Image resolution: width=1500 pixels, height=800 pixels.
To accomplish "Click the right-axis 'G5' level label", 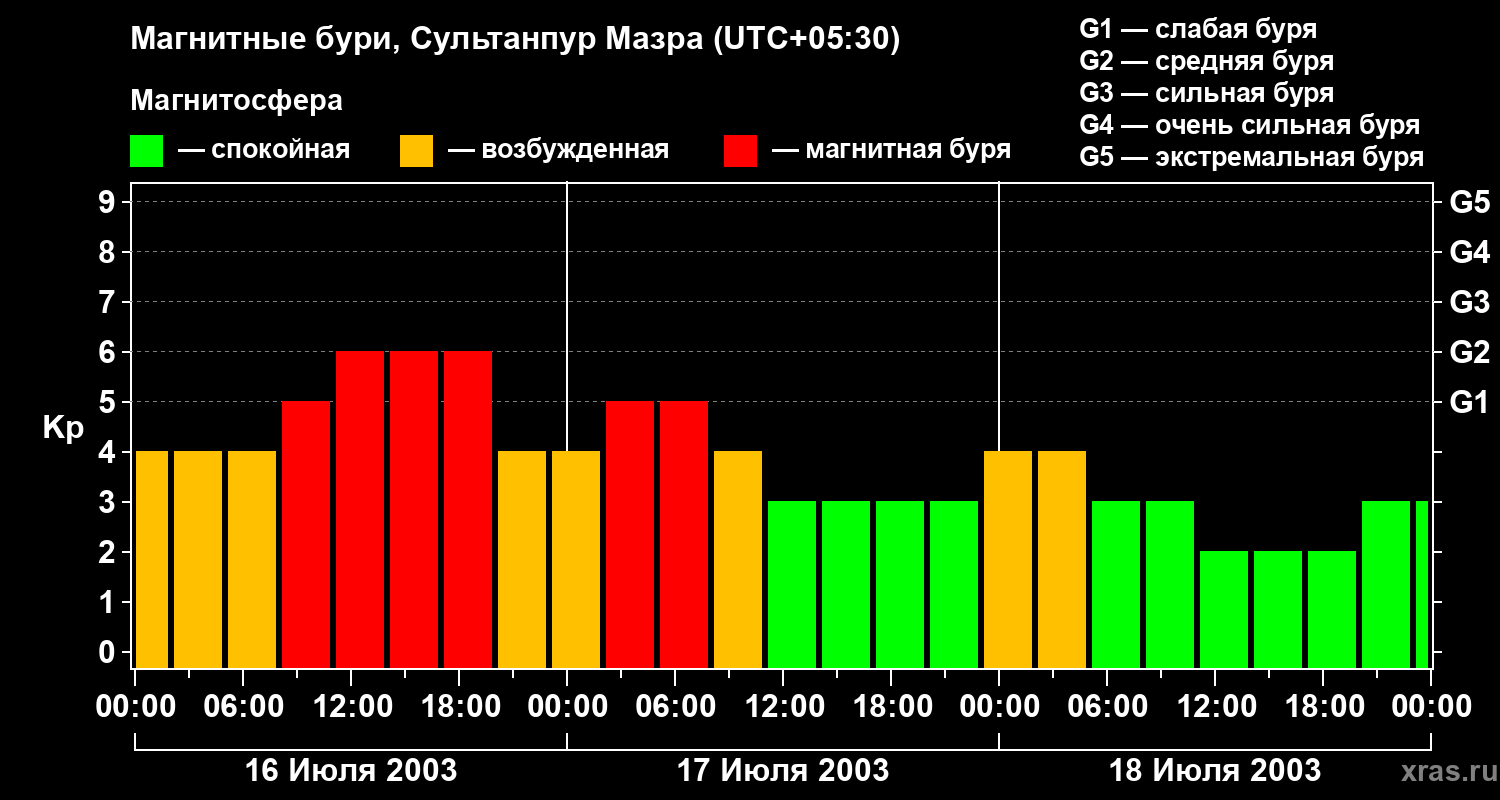I will [1470, 203].
